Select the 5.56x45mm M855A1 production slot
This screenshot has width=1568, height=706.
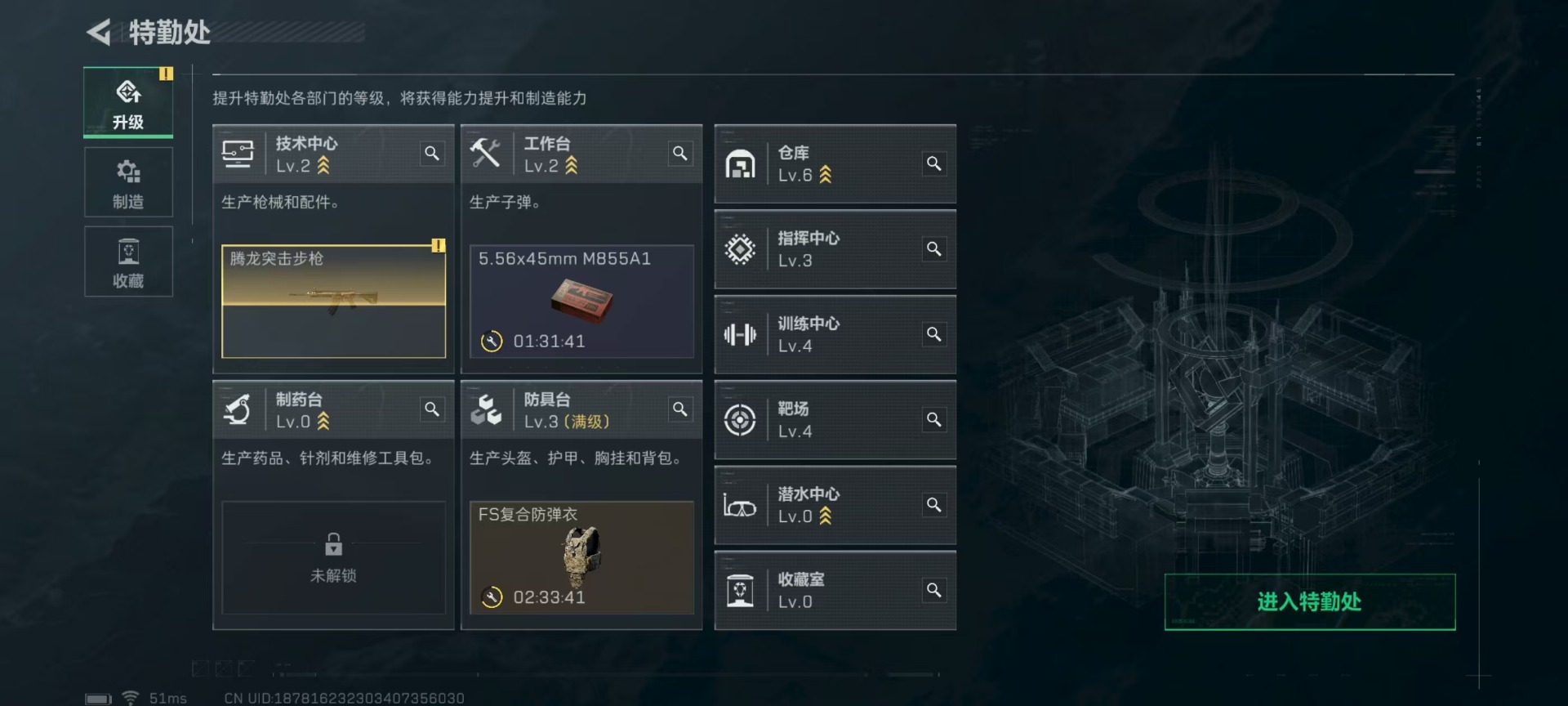[x=581, y=301]
